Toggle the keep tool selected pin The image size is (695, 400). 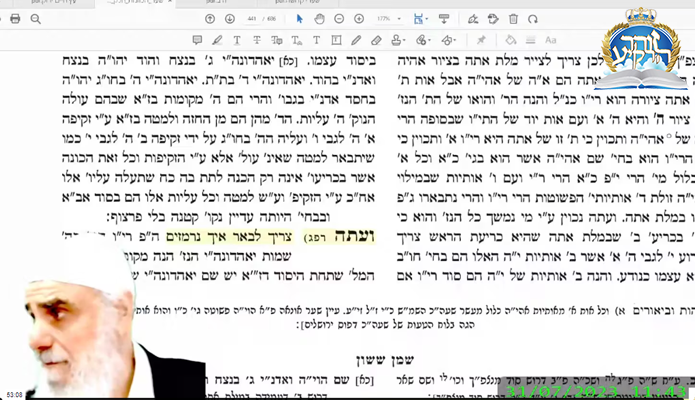(x=481, y=40)
